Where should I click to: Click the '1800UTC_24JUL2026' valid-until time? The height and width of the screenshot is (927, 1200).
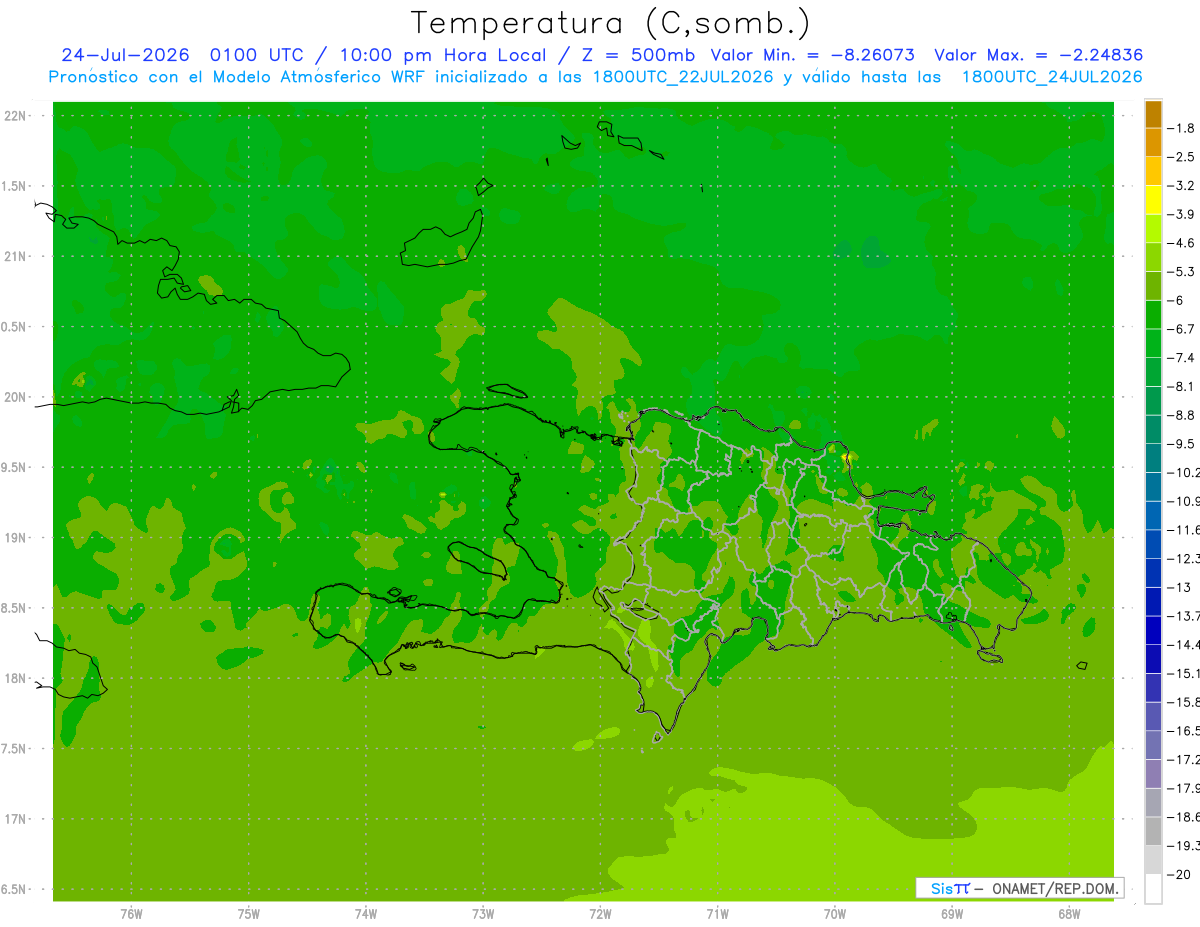[x=1052, y=77]
